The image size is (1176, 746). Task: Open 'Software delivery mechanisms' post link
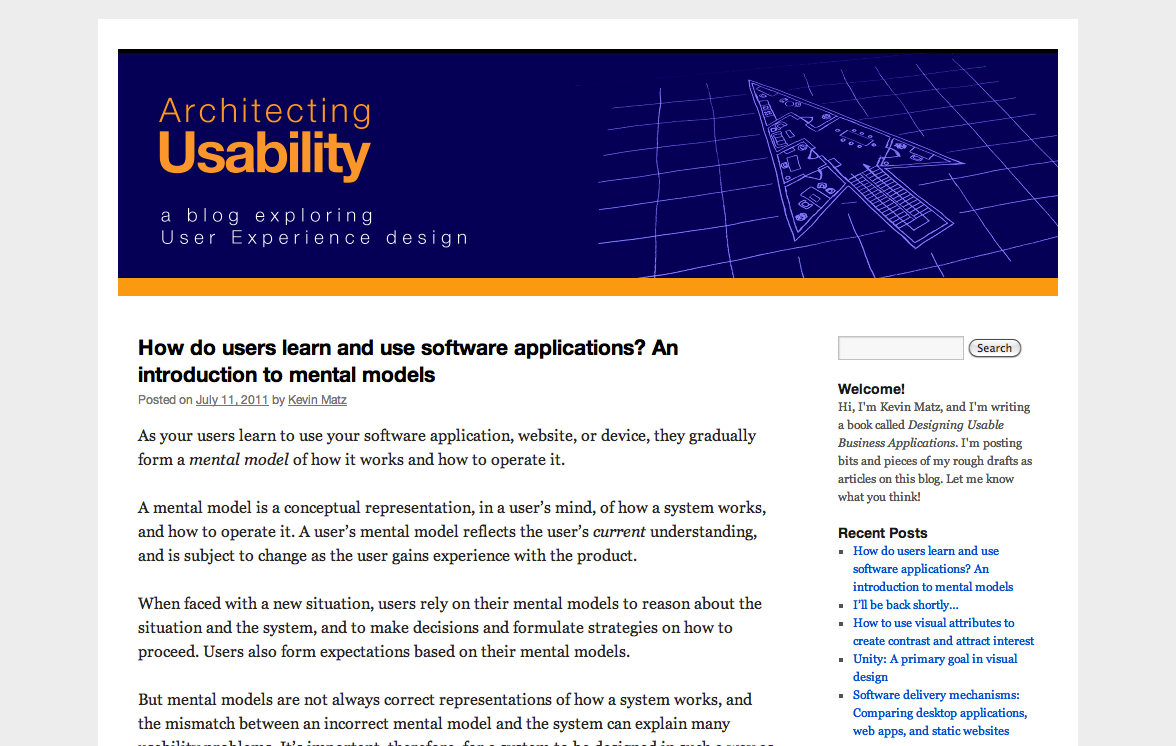pyautogui.click(x=936, y=695)
